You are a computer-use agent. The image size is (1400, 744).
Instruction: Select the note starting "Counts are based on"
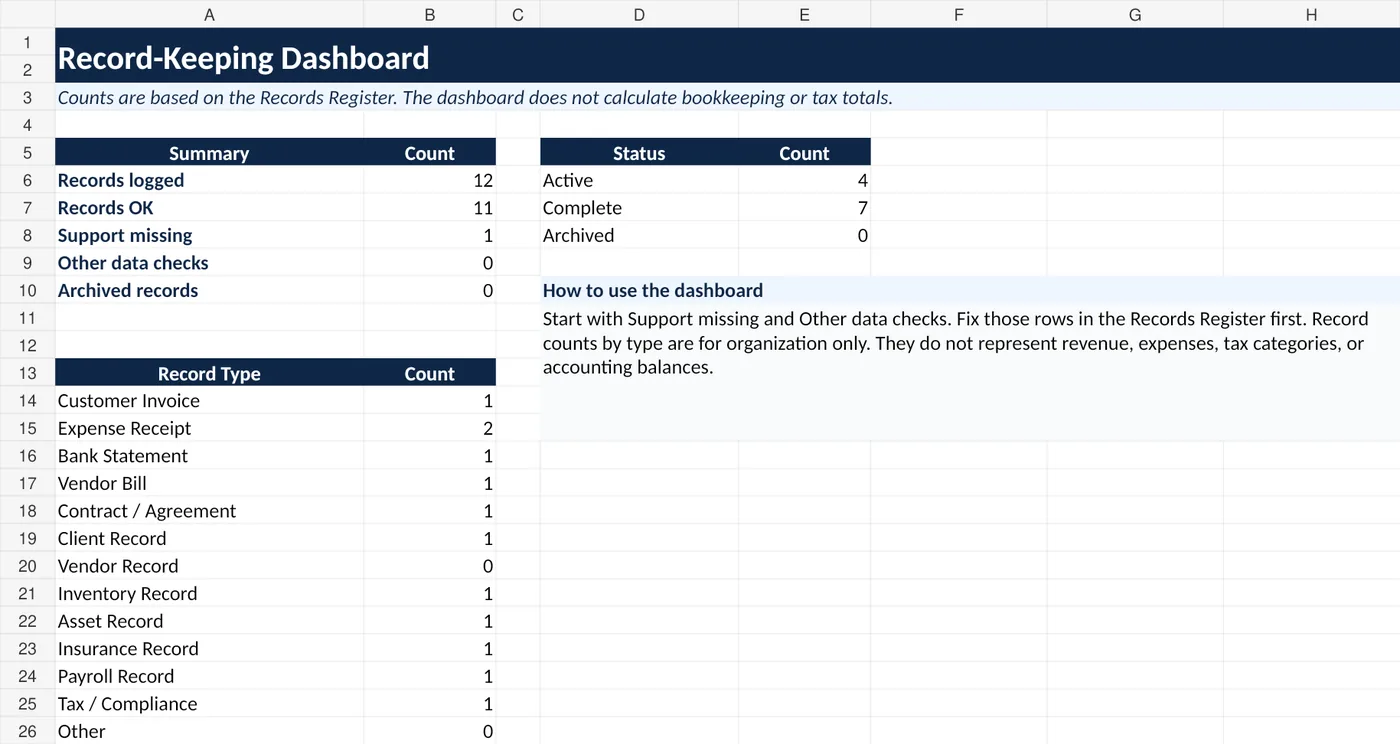click(x=727, y=97)
